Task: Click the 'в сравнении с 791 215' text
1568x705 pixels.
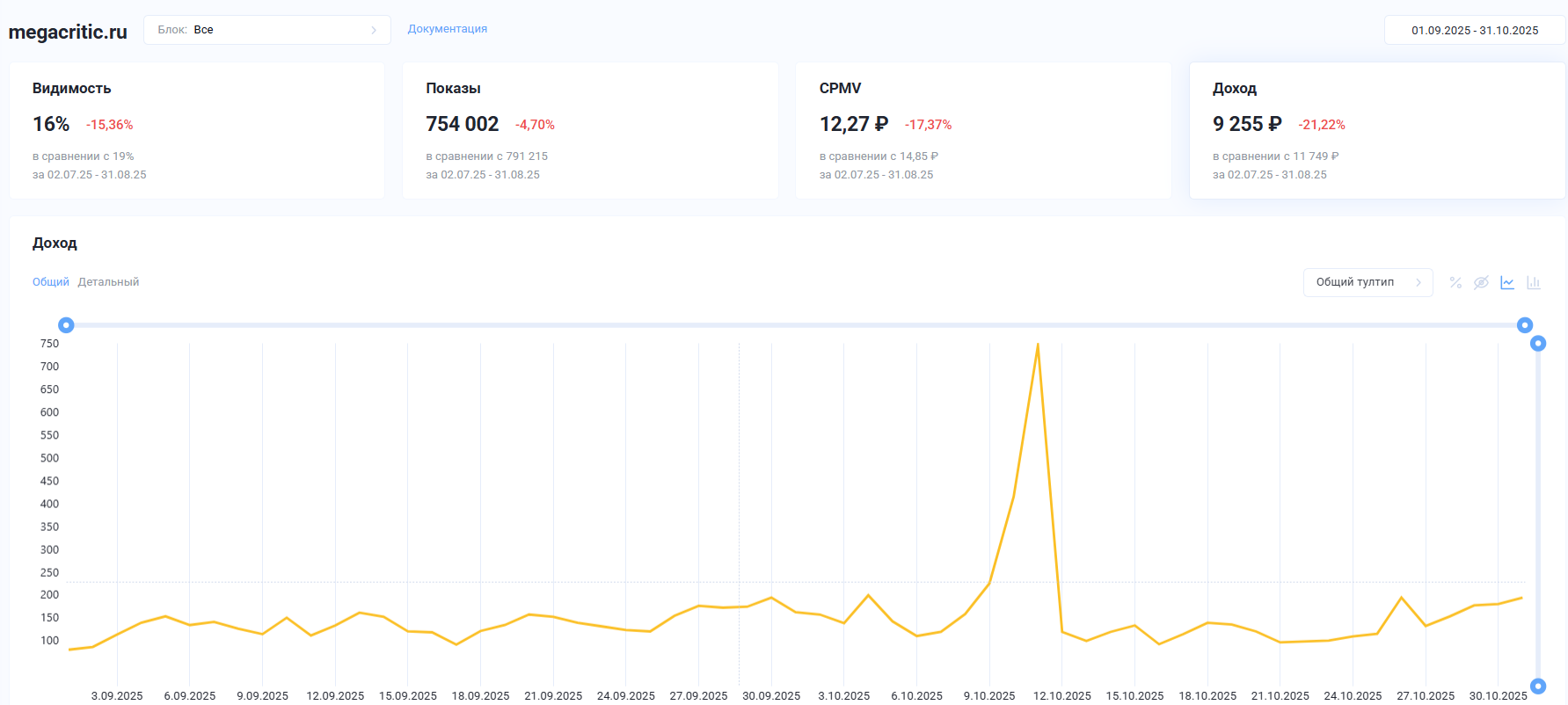Action: (486, 156)
